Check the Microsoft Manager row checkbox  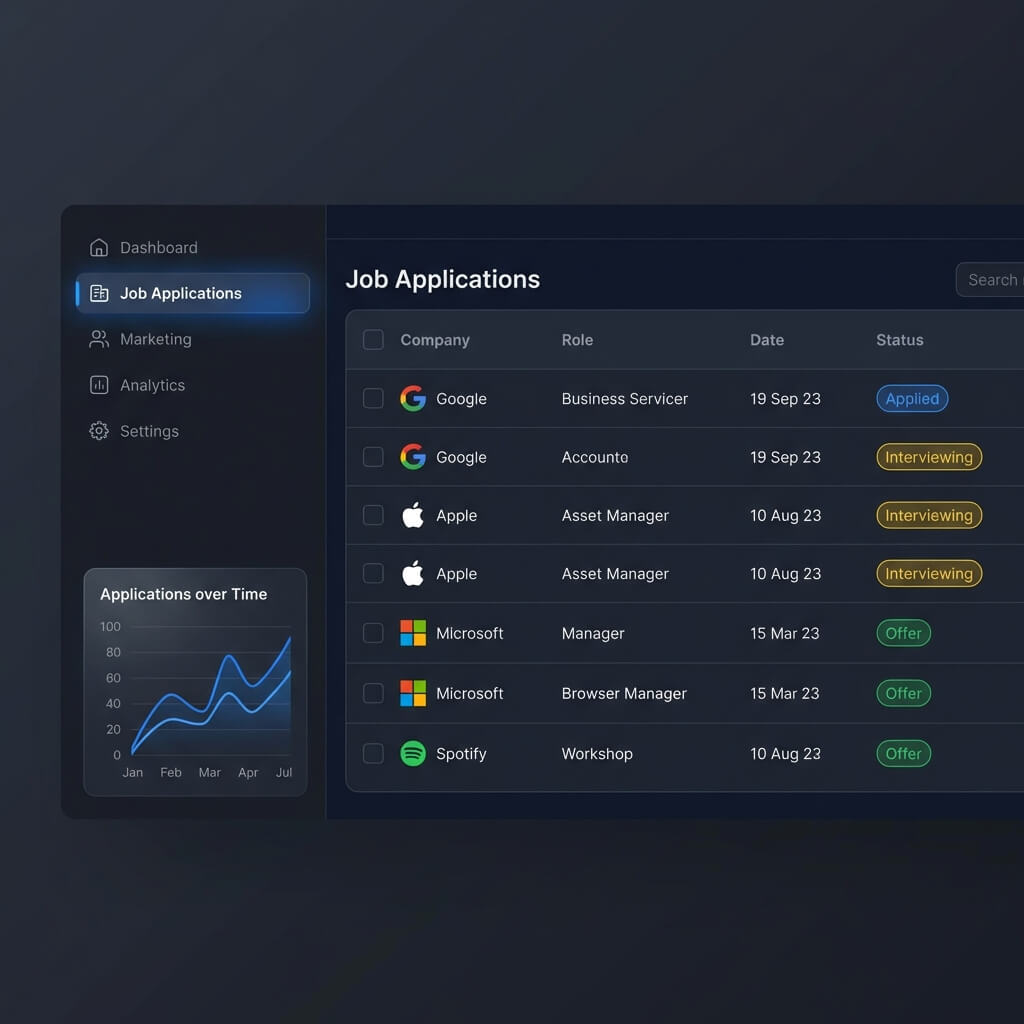click(x=372, y=633)
